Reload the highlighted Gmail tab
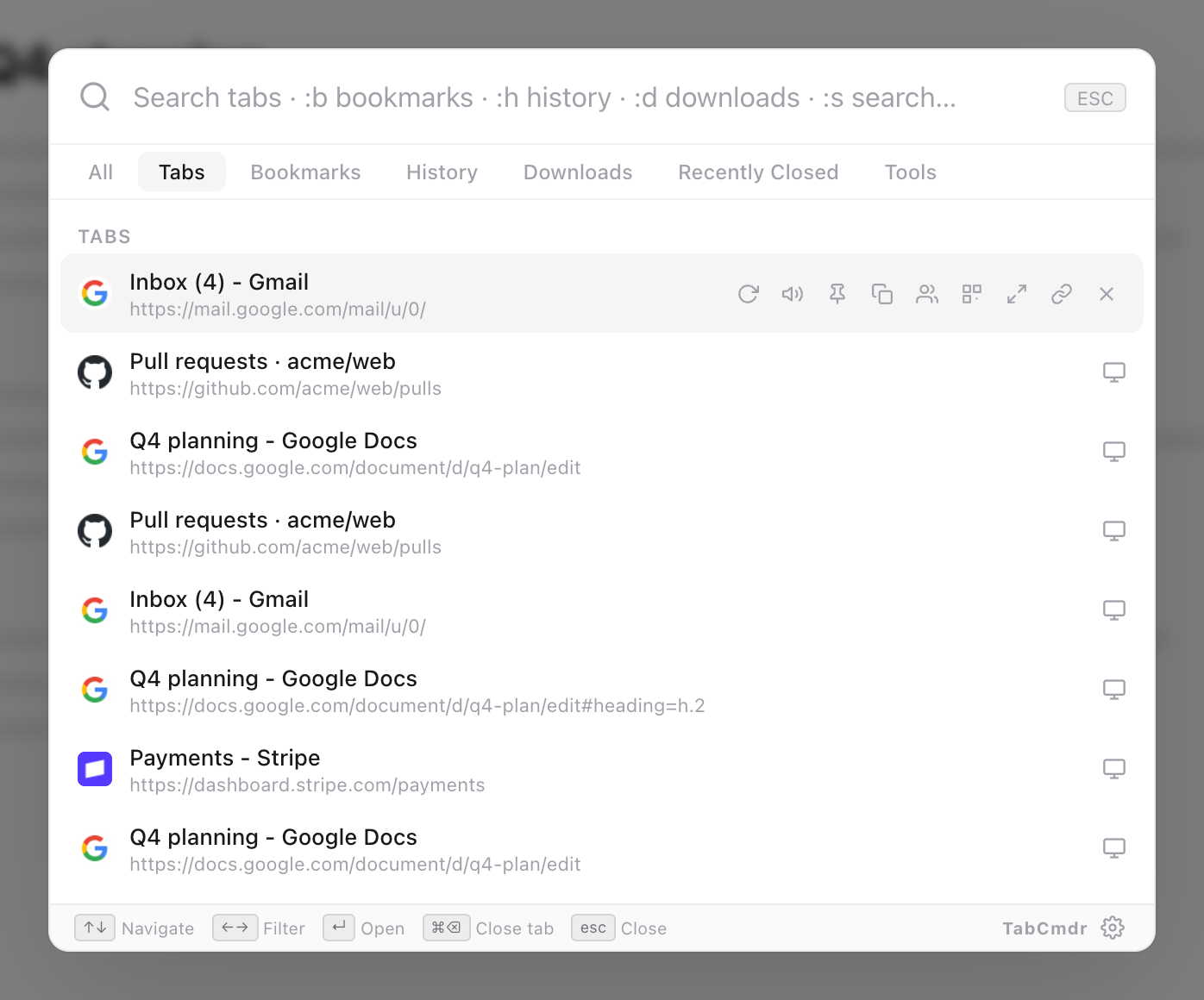The image size is (1204, 1000). 748,294
